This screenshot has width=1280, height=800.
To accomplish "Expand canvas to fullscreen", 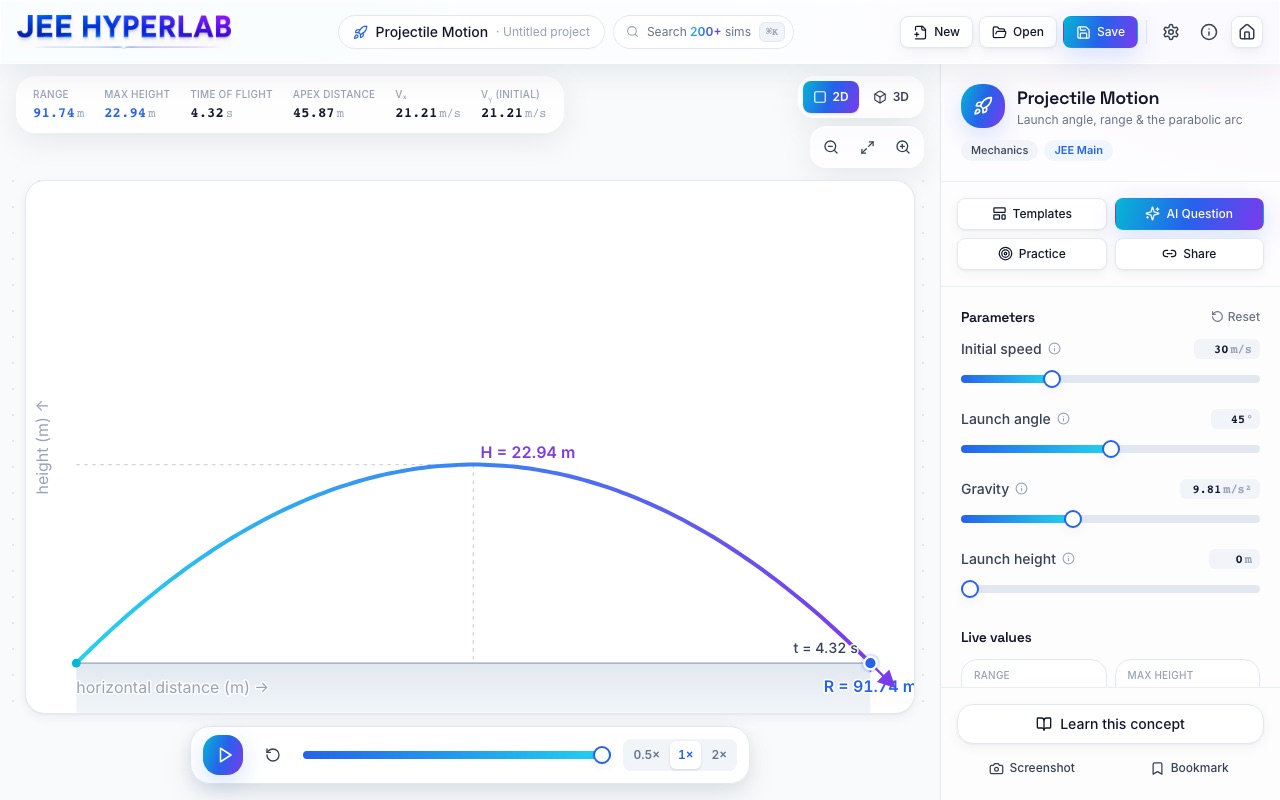I will 867,147.
